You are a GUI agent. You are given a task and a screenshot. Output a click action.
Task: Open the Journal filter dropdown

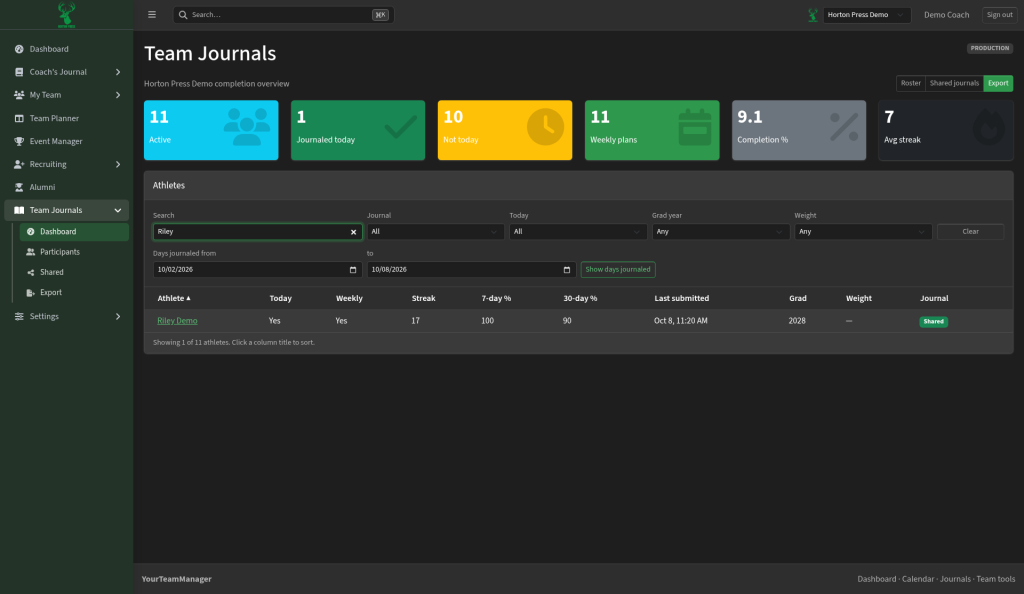pos(435,232)
